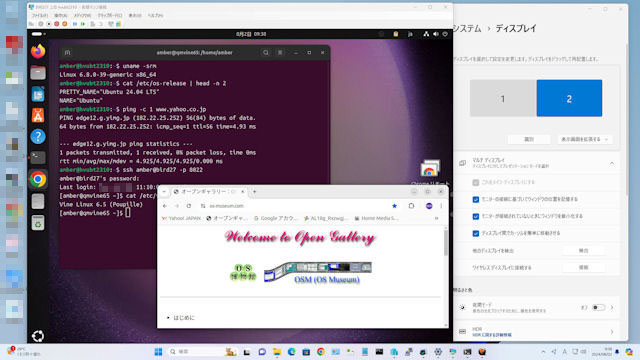Open the Google account bookmark
Image resolution: width=640 pixels, height=360 pixels.
(x=275, y=218)
